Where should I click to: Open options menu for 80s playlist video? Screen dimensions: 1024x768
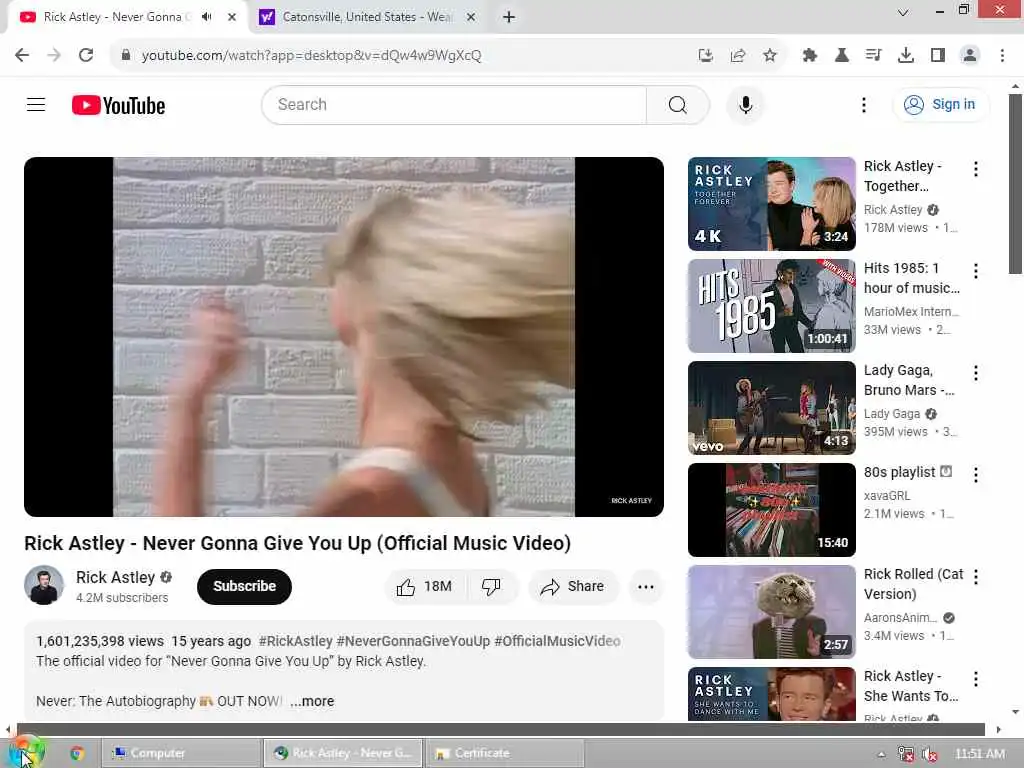976,475
